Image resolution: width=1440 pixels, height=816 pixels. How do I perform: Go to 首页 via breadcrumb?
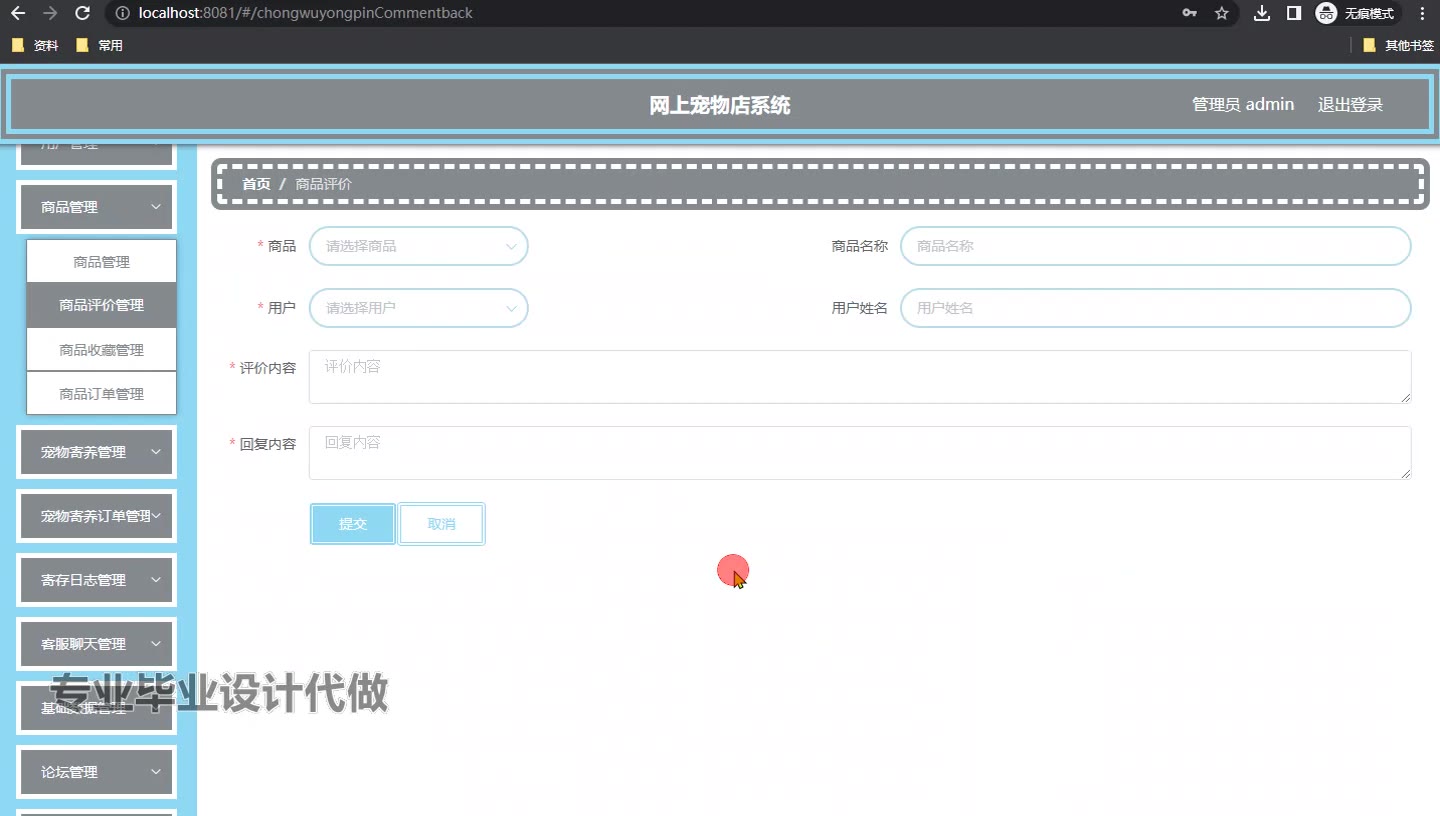pos(256,184)
